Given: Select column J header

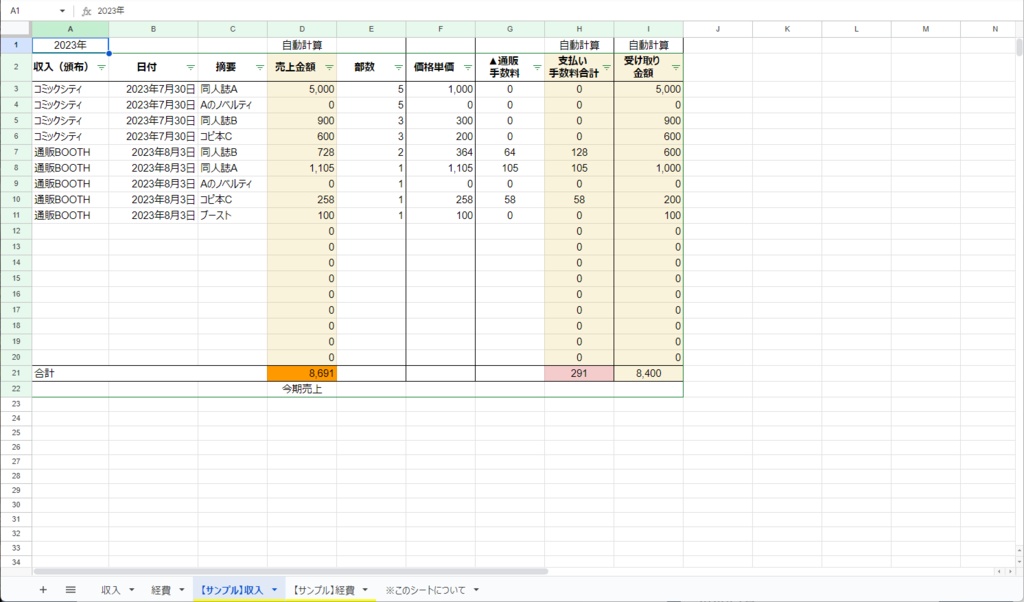Looking at the screenshot, I should [718, 29].
